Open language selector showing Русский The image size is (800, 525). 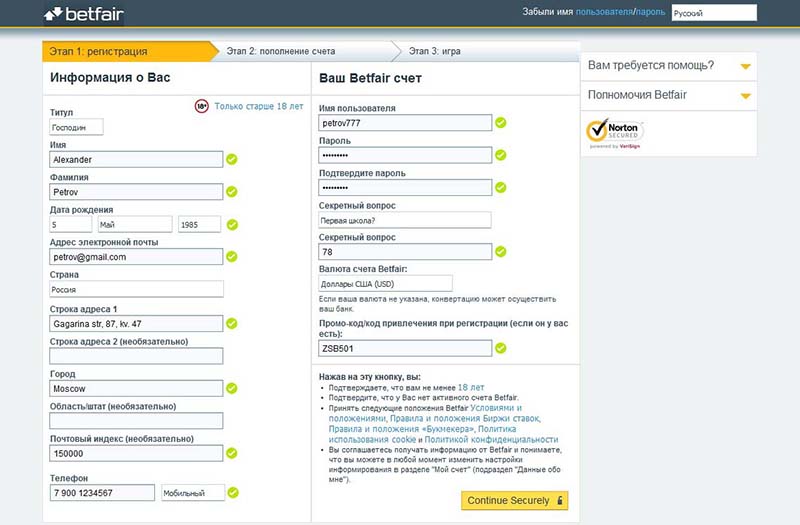[x=714, y=13]
